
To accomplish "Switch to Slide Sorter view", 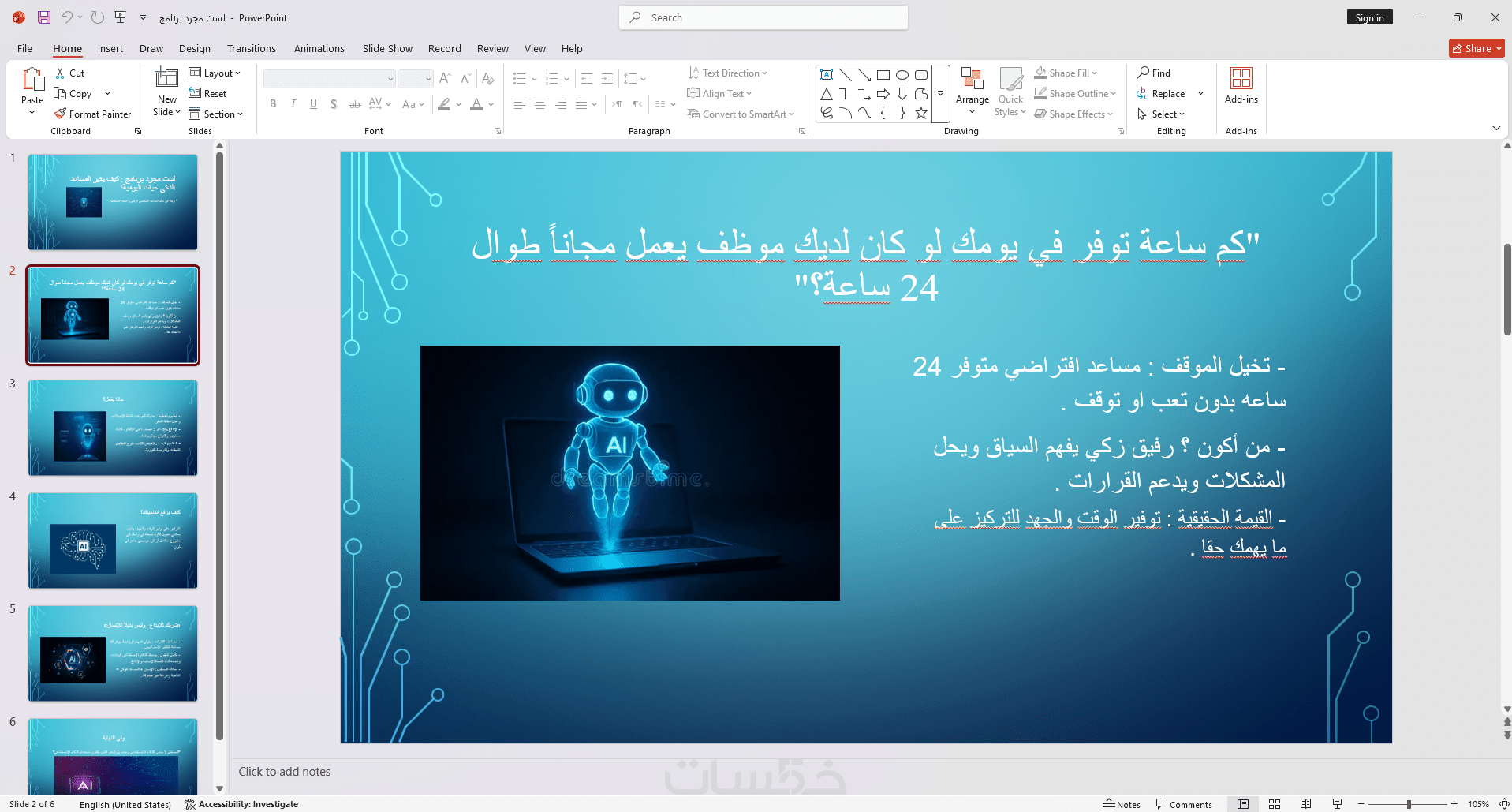I will pos(1275,804).
